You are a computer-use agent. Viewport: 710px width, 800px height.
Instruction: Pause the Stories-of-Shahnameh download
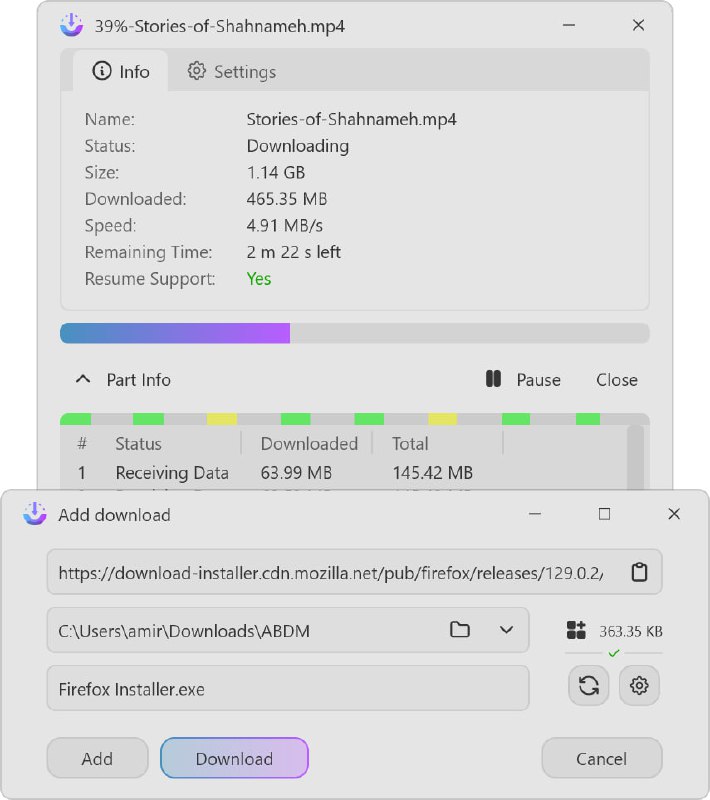tap(524, 380)
